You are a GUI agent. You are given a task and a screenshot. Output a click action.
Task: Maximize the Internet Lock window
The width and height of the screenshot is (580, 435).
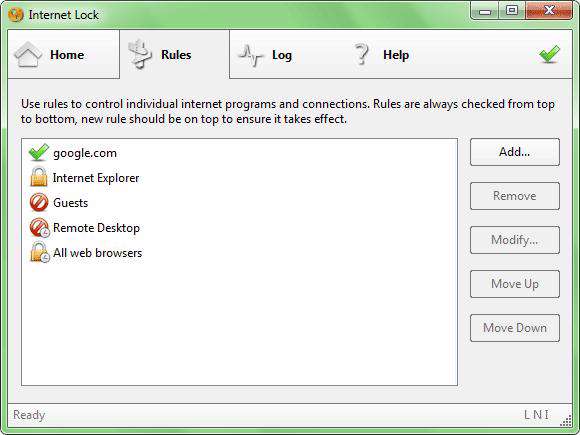click(512, 10)
